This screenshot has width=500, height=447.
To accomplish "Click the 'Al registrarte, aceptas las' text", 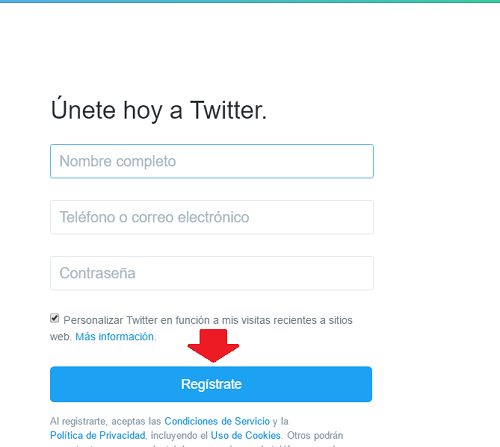I will [106, 421].
